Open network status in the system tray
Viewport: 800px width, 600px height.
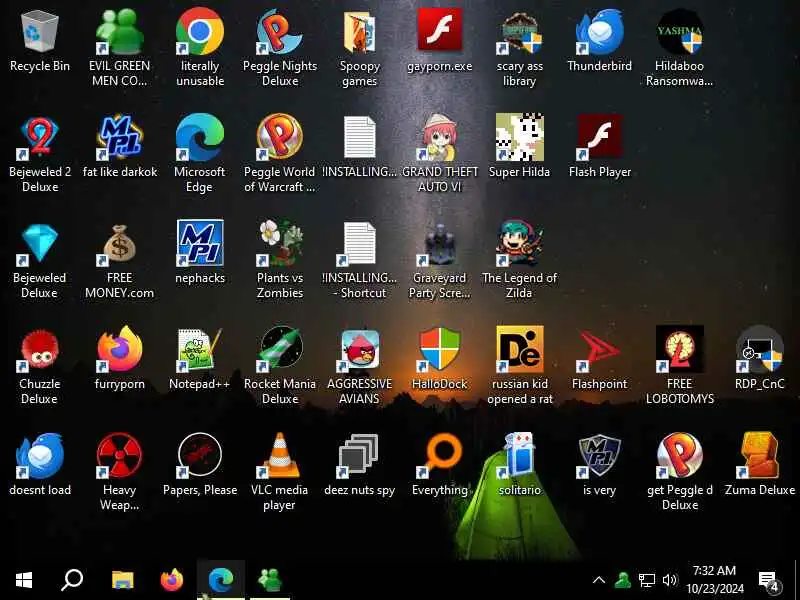(x=646, y=580)
